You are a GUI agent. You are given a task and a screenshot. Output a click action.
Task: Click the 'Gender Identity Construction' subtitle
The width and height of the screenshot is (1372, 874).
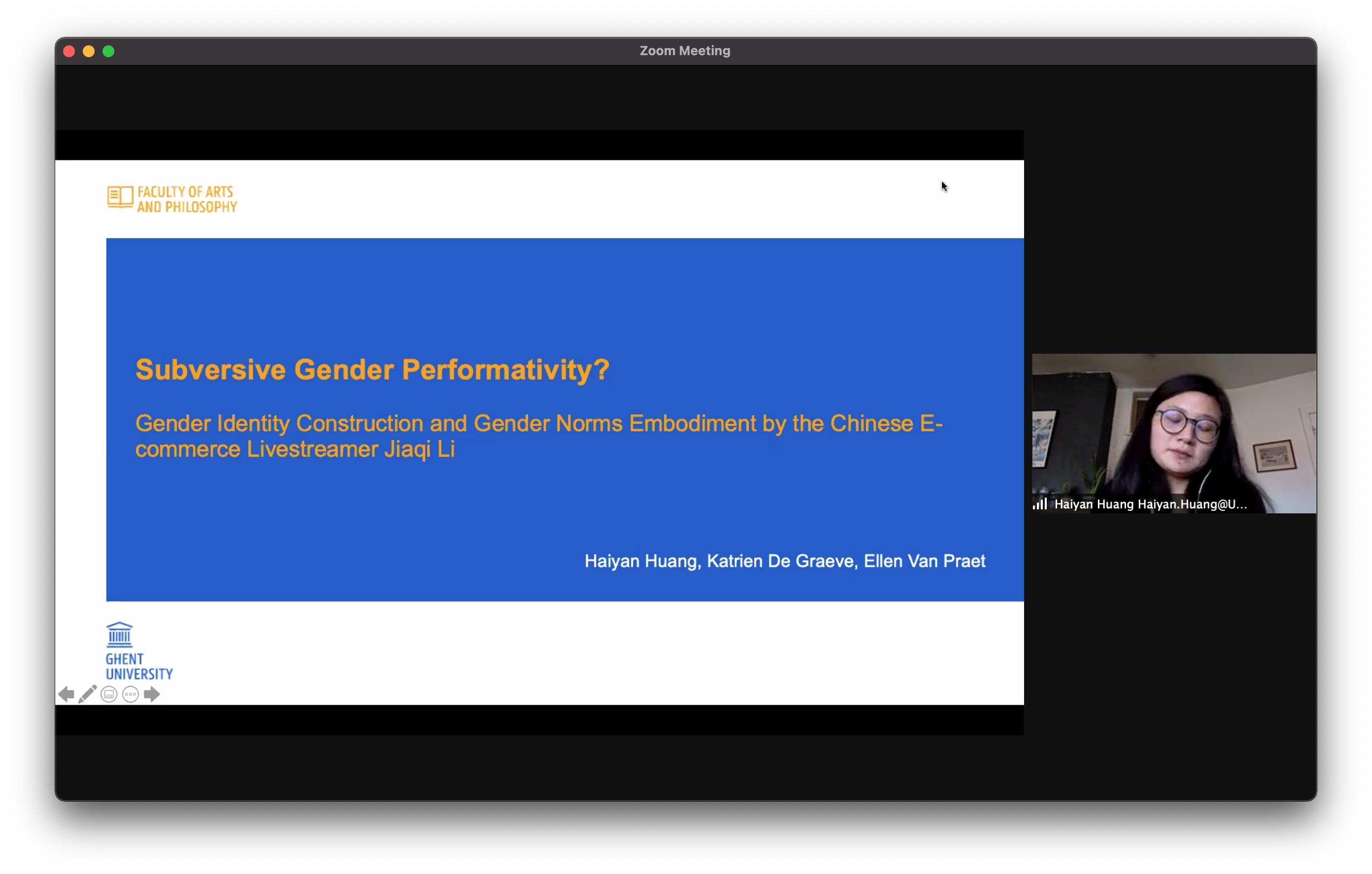coord(539,436)
